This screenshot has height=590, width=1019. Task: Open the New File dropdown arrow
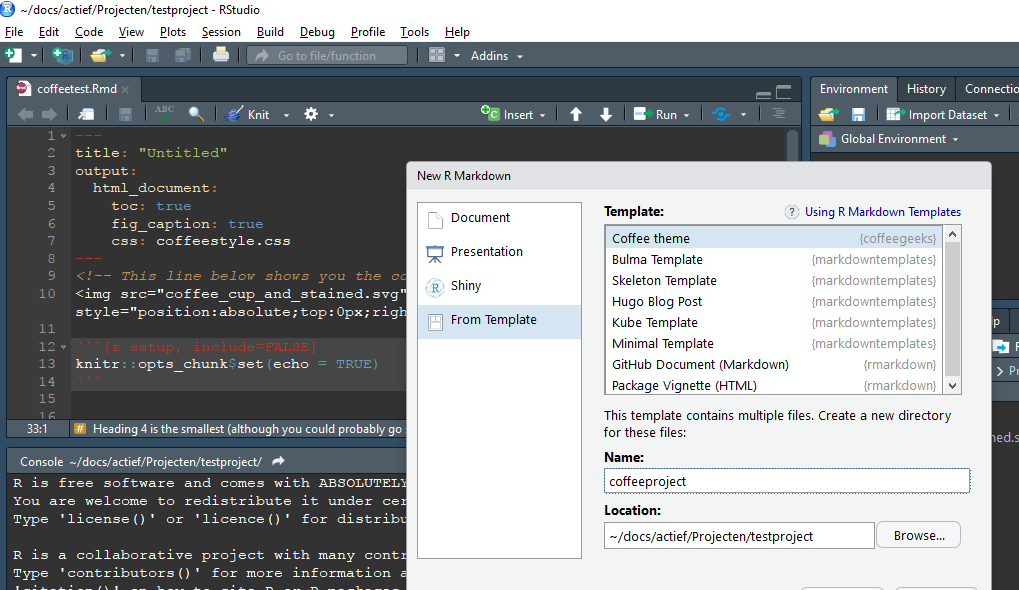point(34,56)
